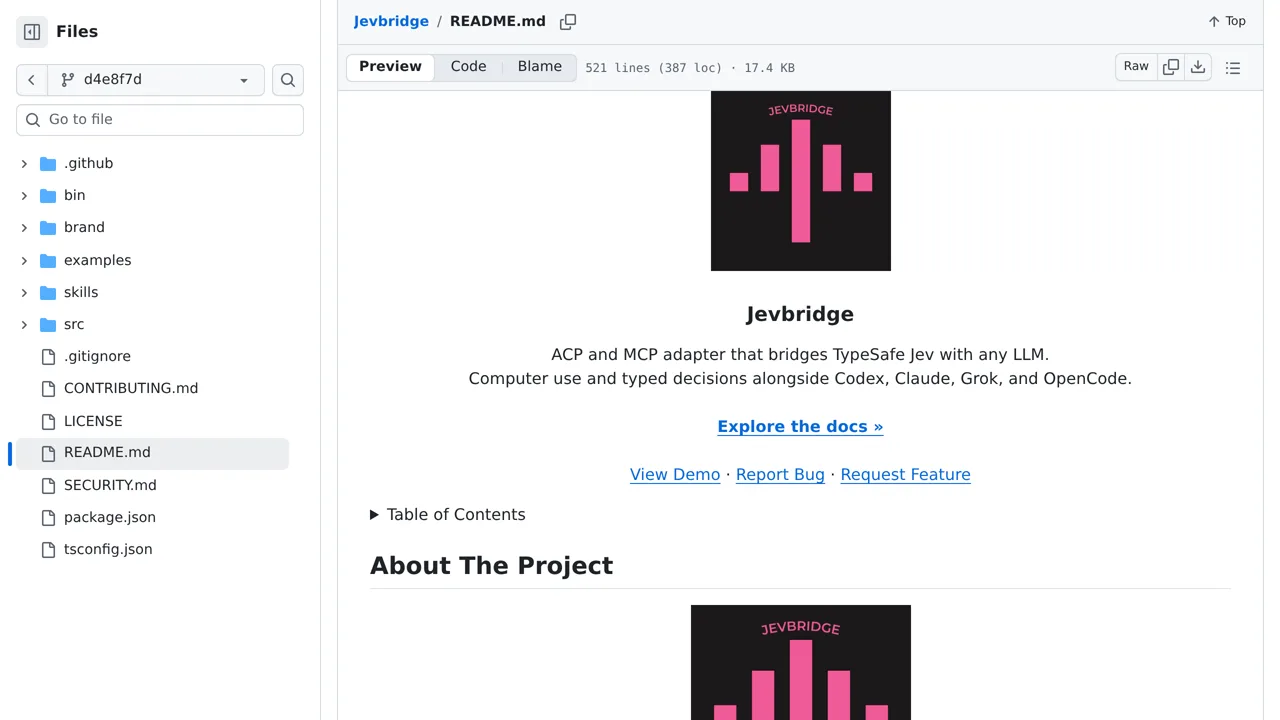This screenshot has width=1280, height=720.
Task: Copy the file path icon
Action: click(568, 21)
